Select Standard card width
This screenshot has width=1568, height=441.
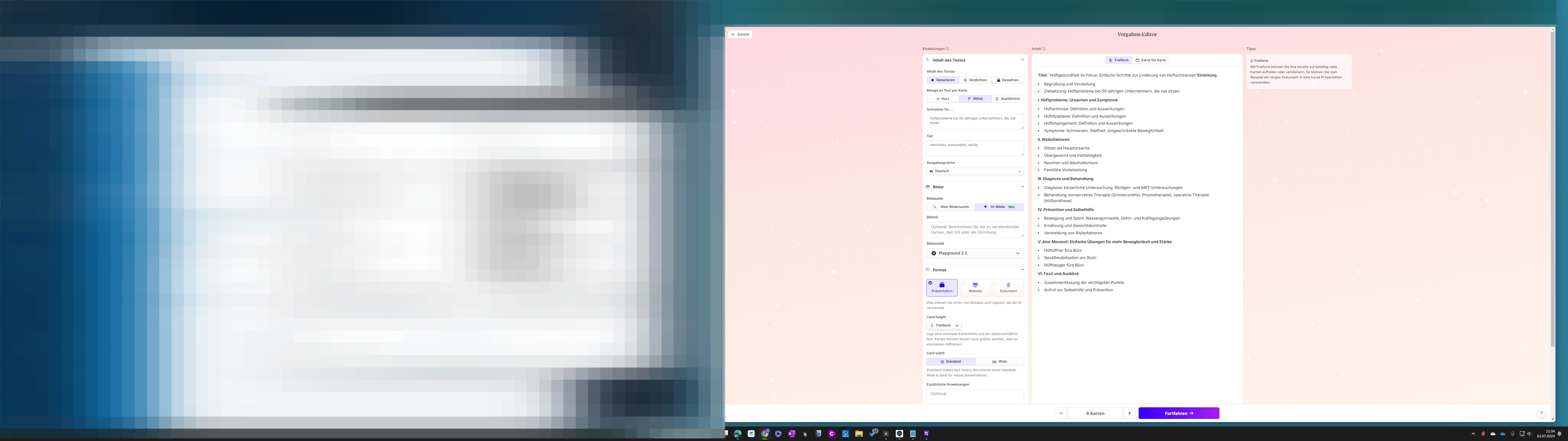pyautogui.click(x=951, y=361)
